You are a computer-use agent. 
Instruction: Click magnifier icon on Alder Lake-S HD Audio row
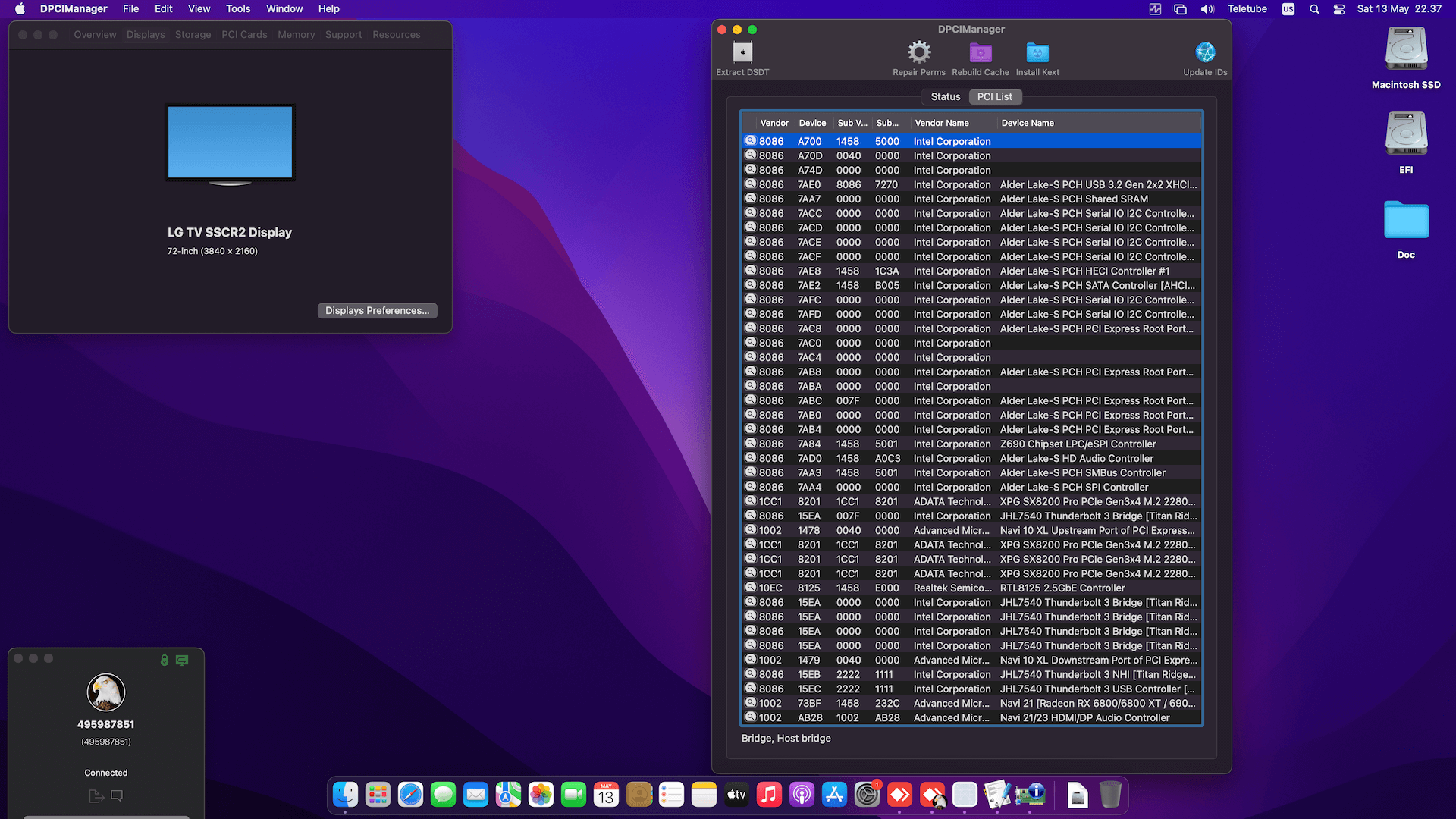tap(751, 457)
